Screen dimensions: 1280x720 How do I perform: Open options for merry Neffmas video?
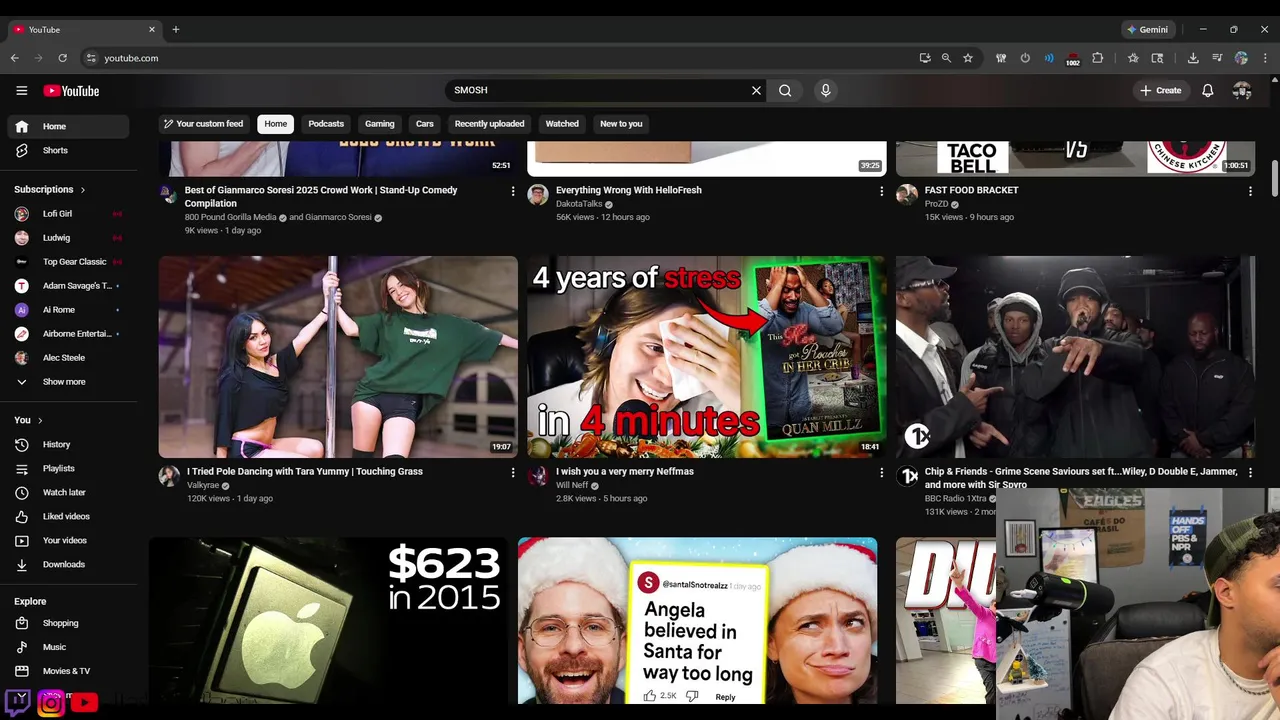click(881, 472)
